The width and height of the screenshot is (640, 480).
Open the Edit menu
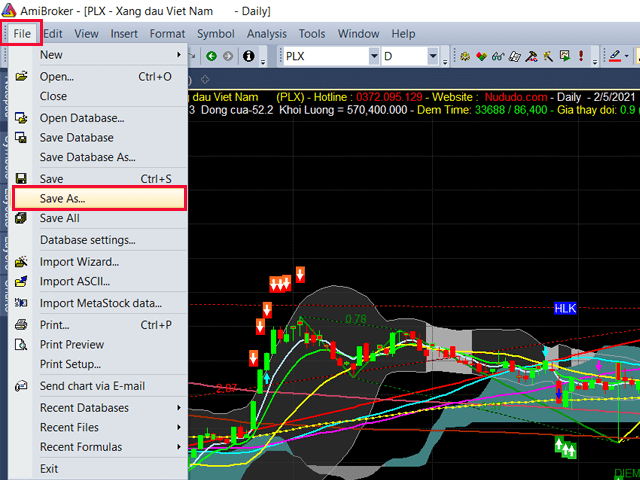[53, 33]
